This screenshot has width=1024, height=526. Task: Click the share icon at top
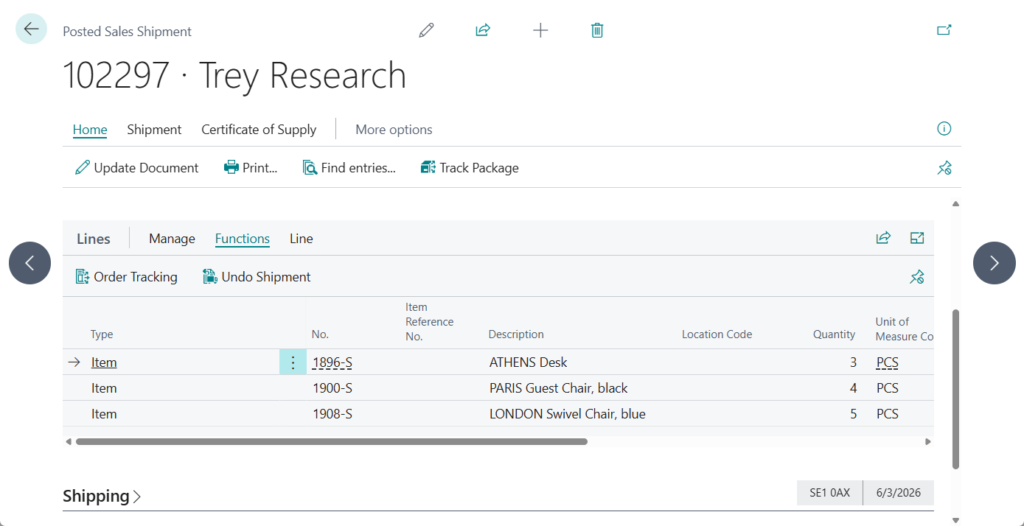coord(483,30)
